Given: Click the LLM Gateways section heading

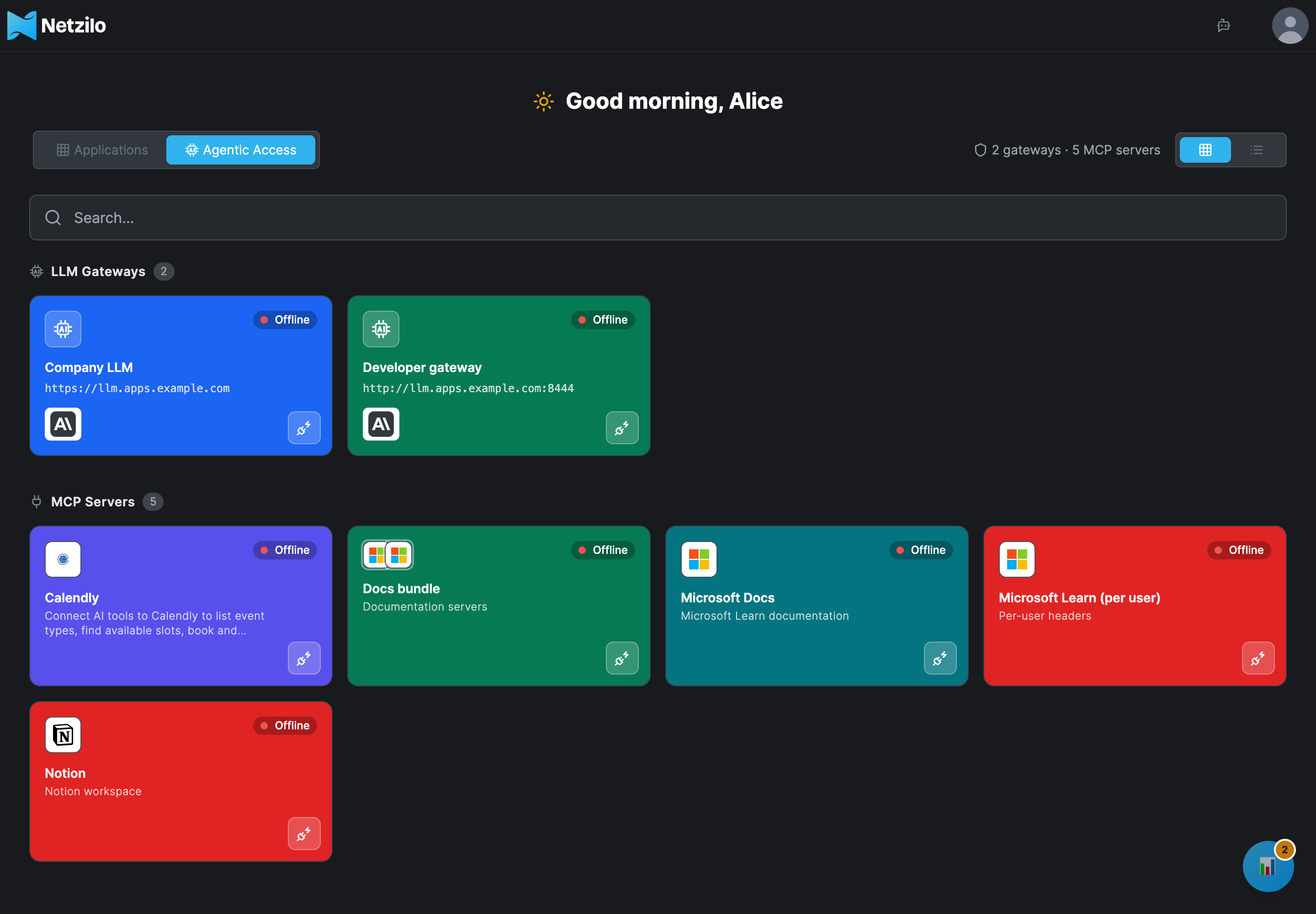Looking at the screenshot, I should coord(98,271).
